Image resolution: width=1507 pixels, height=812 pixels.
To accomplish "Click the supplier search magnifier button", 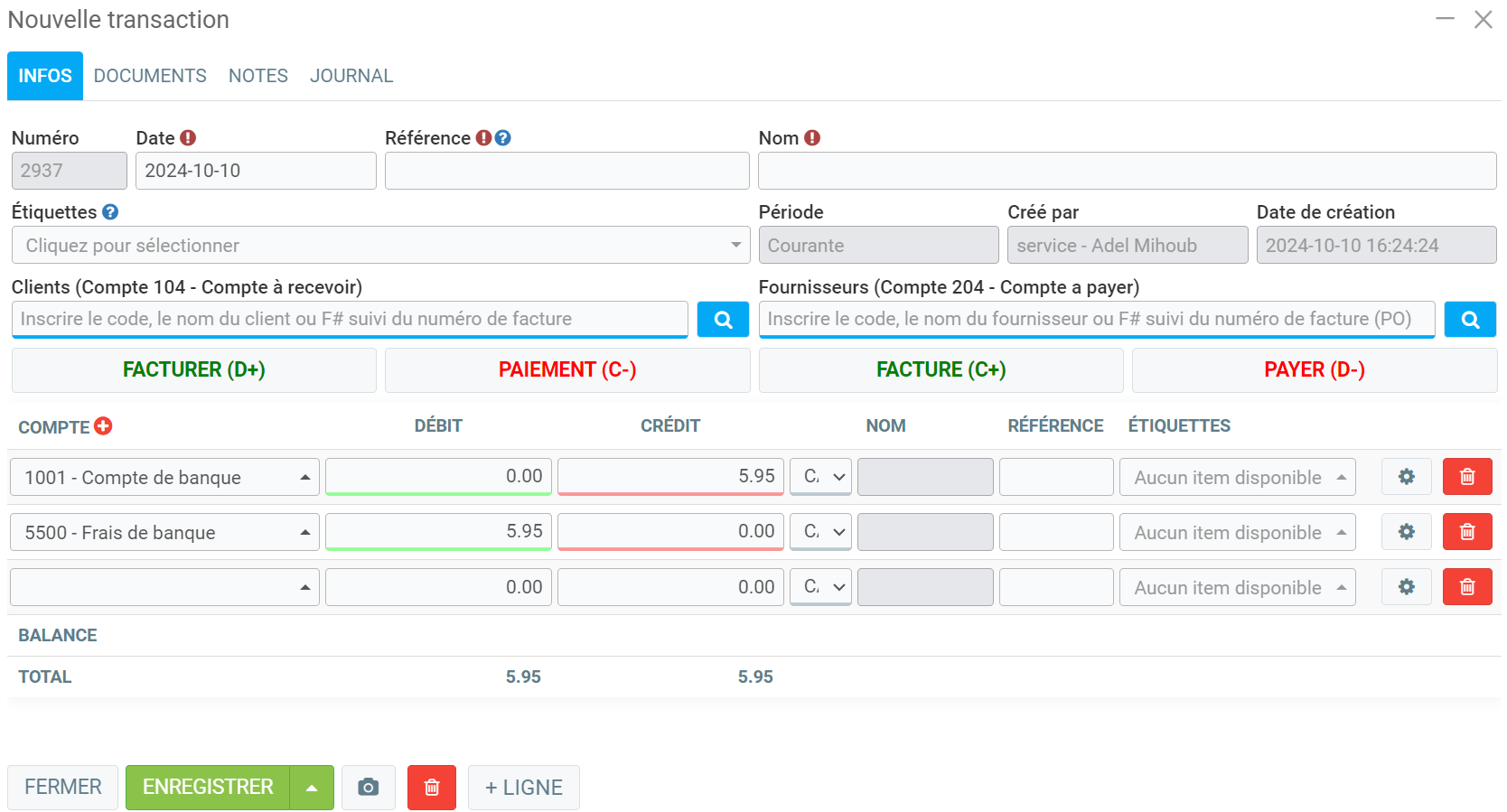I will pyautogui.click(x=1470, y=320).
